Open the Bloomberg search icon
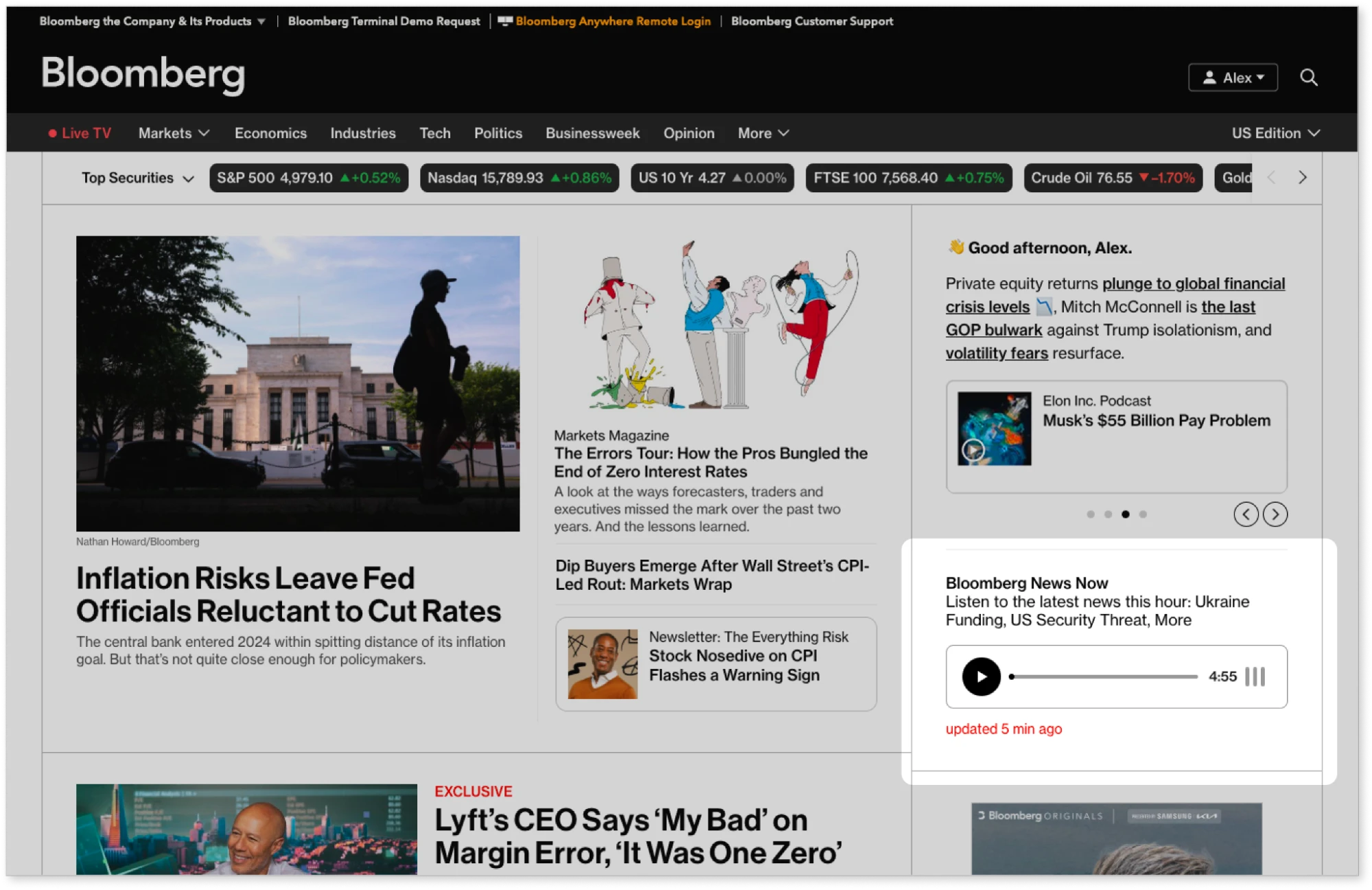The height and width of the screenshot is (890, 1372). coord(1309,77)
